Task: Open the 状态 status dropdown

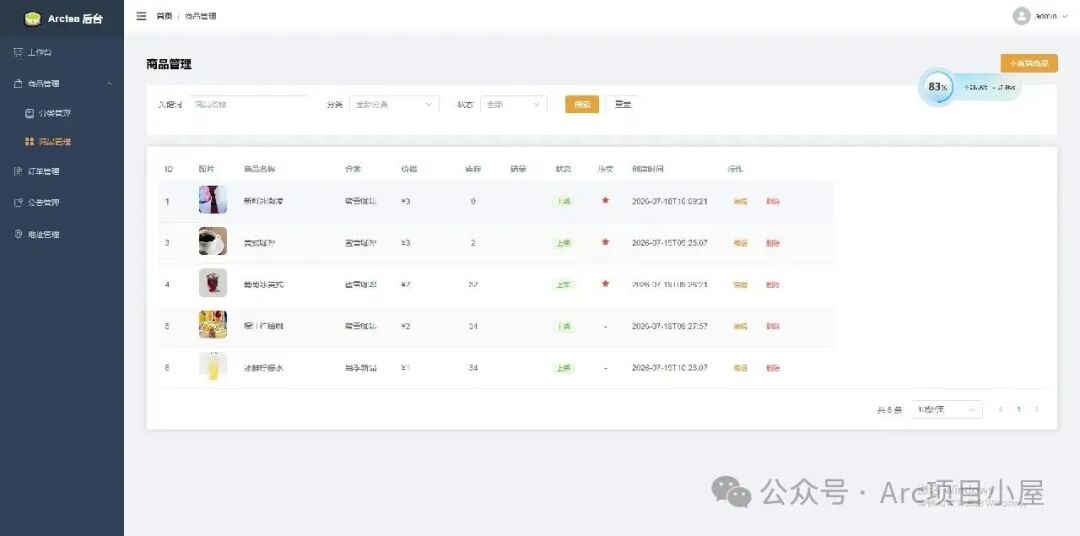Action: (x=514, y=105)
